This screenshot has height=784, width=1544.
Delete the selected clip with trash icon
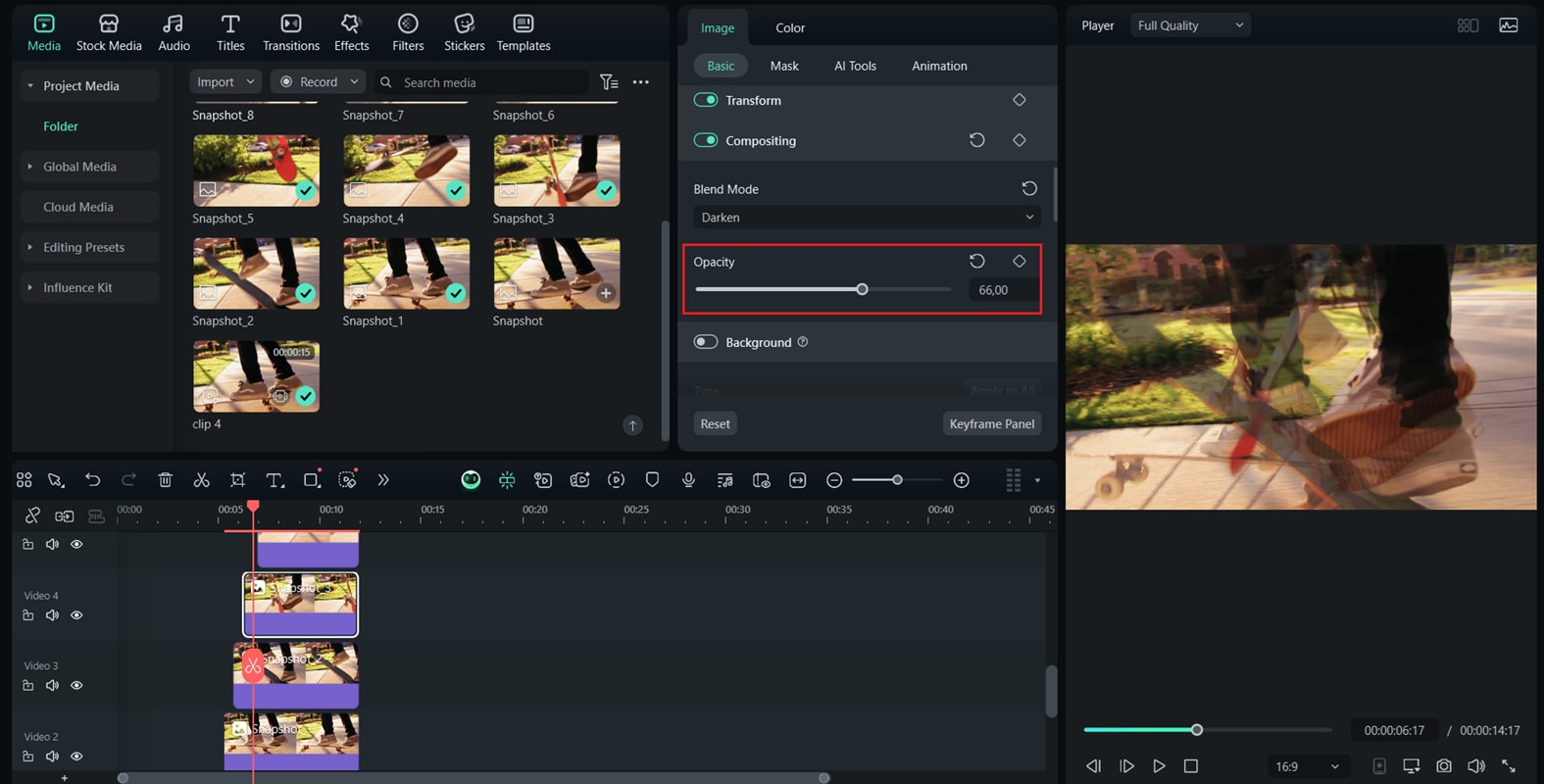coord(165,480)
